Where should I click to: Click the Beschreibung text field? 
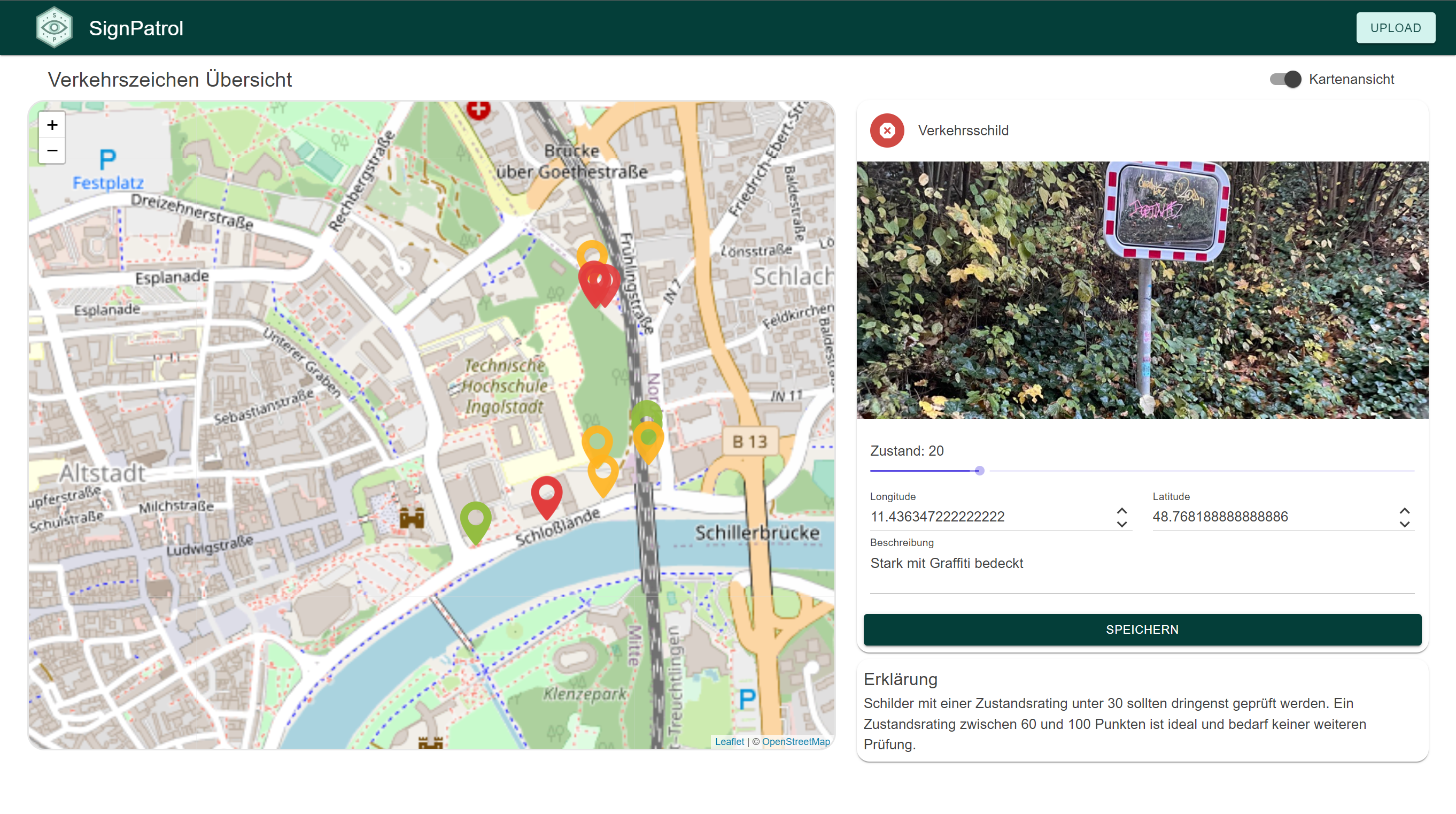click(1142, 563)
